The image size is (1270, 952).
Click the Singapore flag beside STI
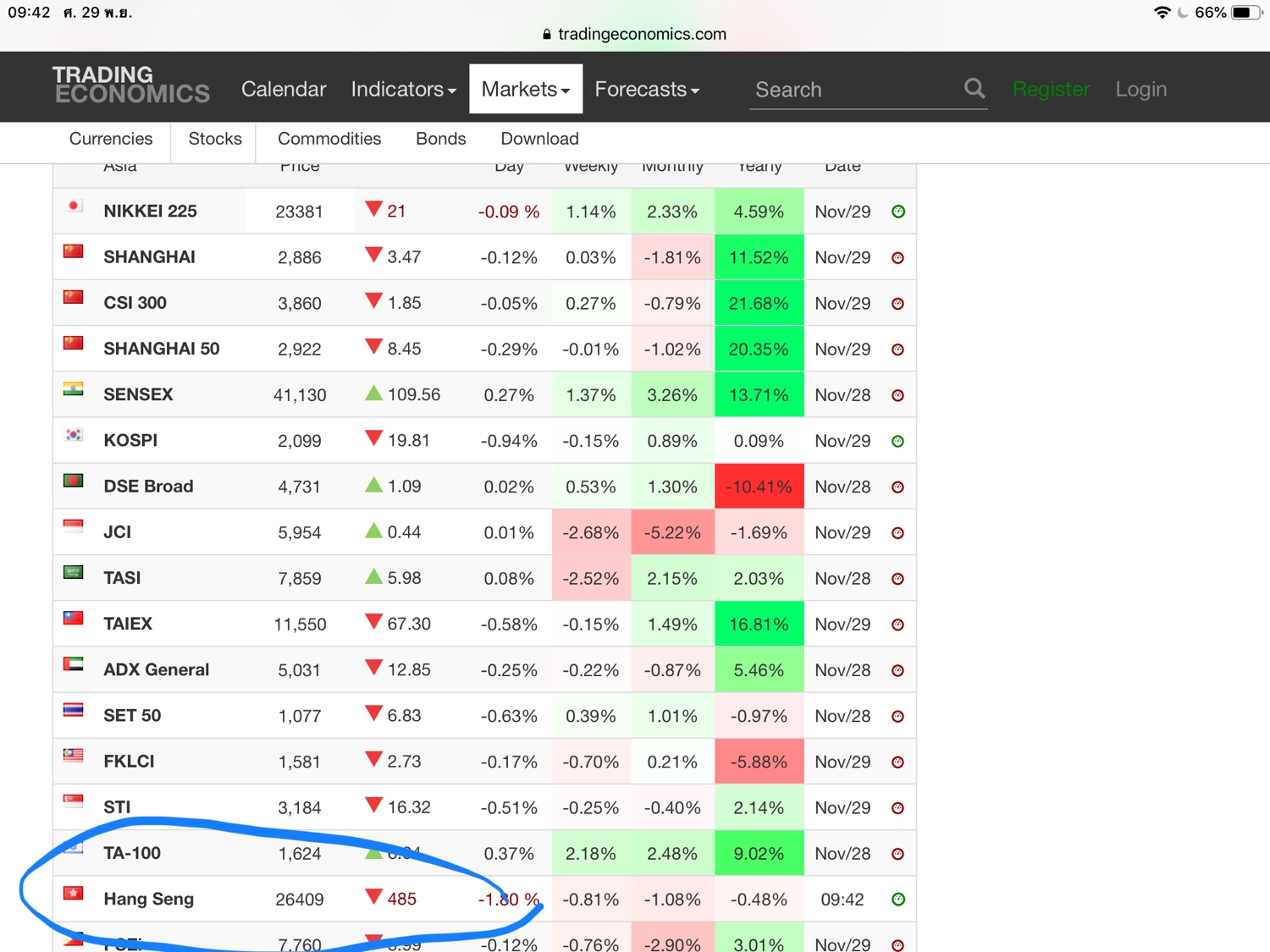click(74, 801)
